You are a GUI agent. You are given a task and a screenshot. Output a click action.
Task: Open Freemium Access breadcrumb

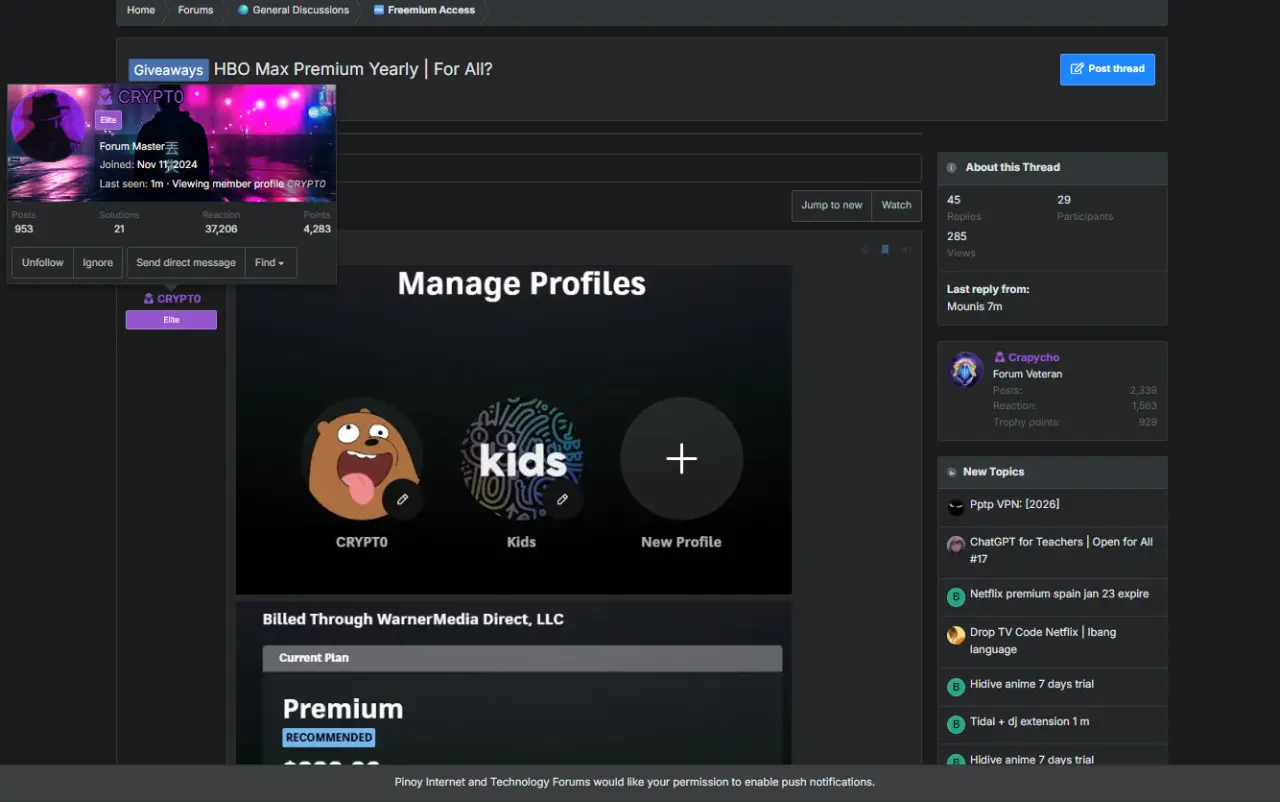tap(432, 10)
